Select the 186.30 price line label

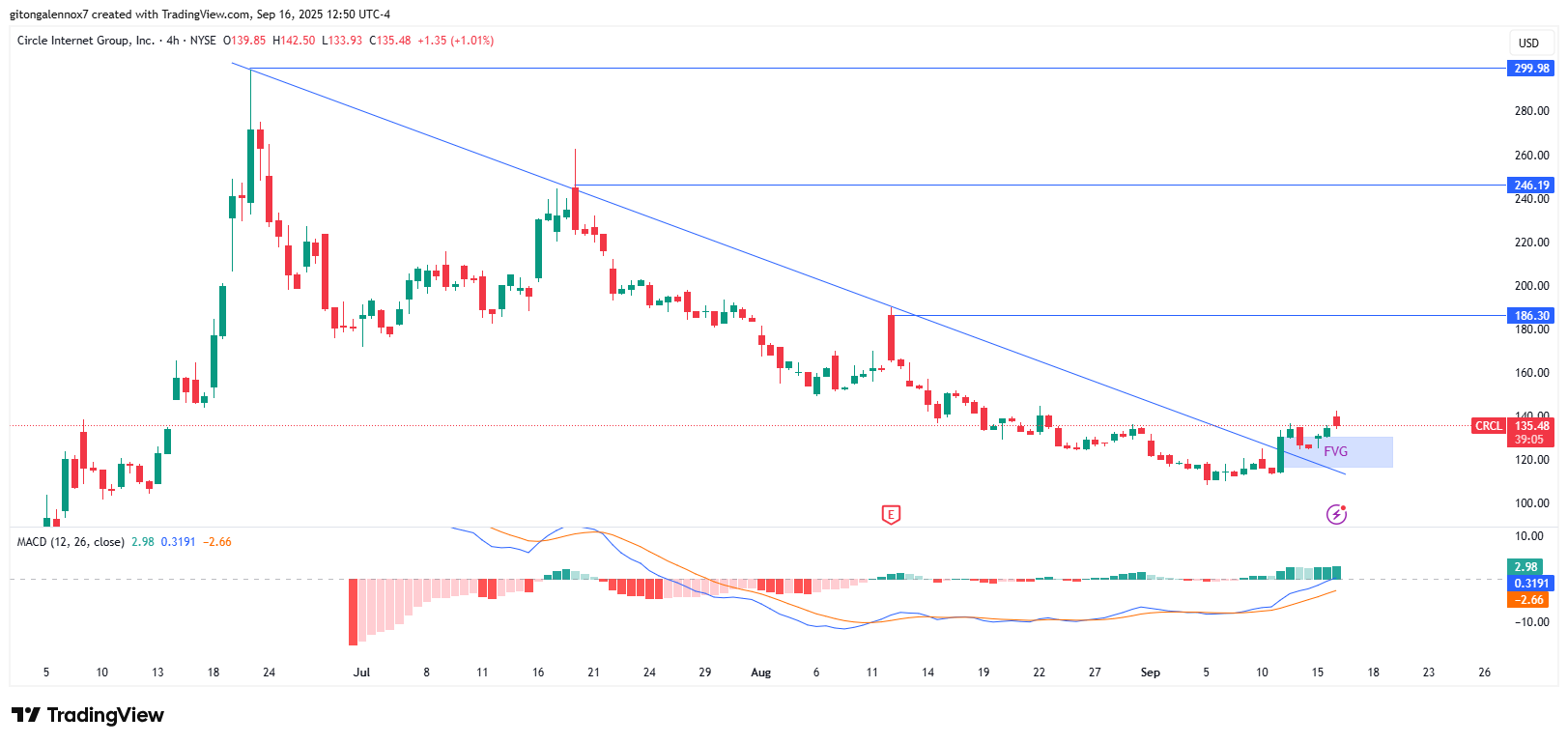[x=1531, y=316]
